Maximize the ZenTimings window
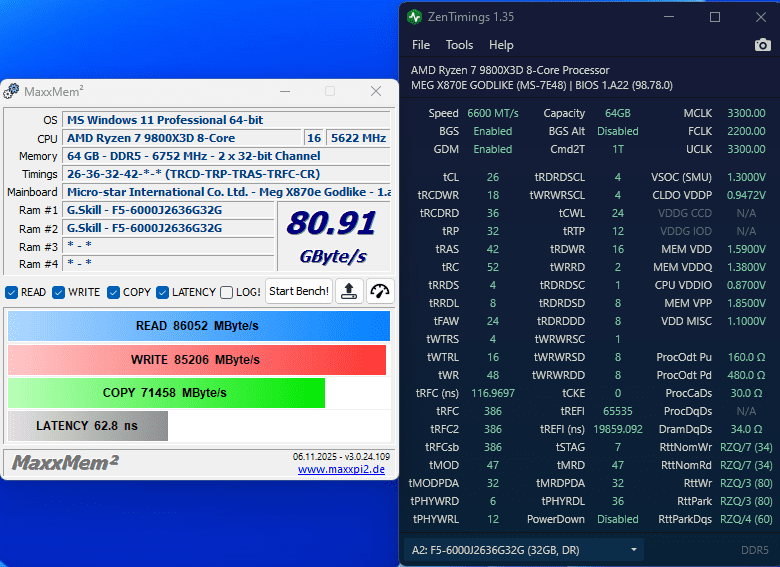The image size is (780, 567). coord(715,17)
